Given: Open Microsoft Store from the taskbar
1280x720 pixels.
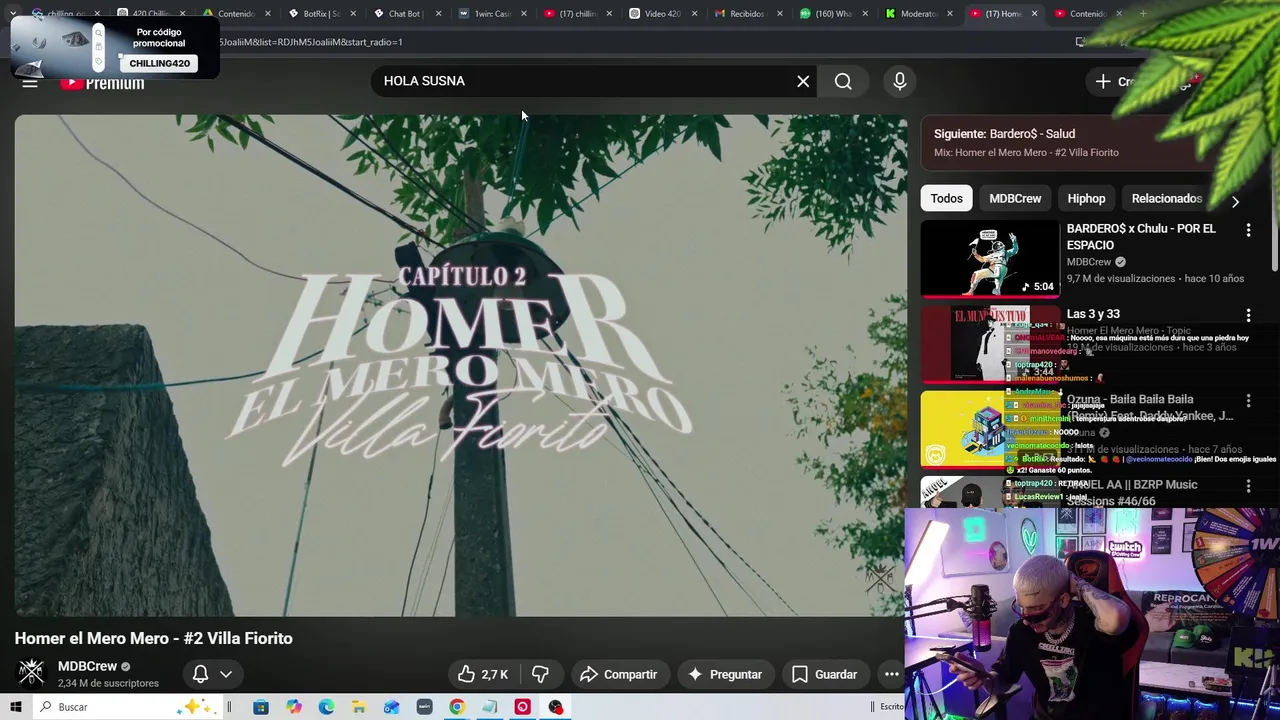Looking at the screenshot, I should (x=261, y=707).
